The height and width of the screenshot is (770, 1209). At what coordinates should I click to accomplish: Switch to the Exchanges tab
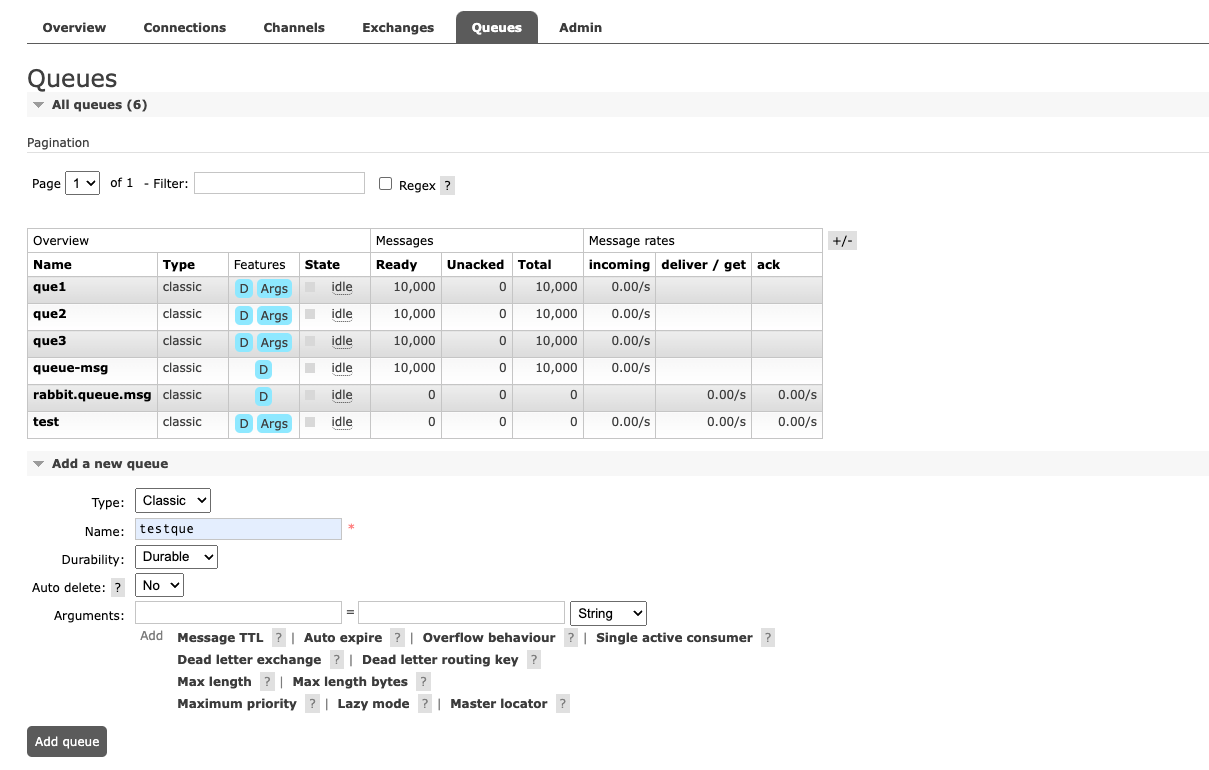tap(398, 28)
